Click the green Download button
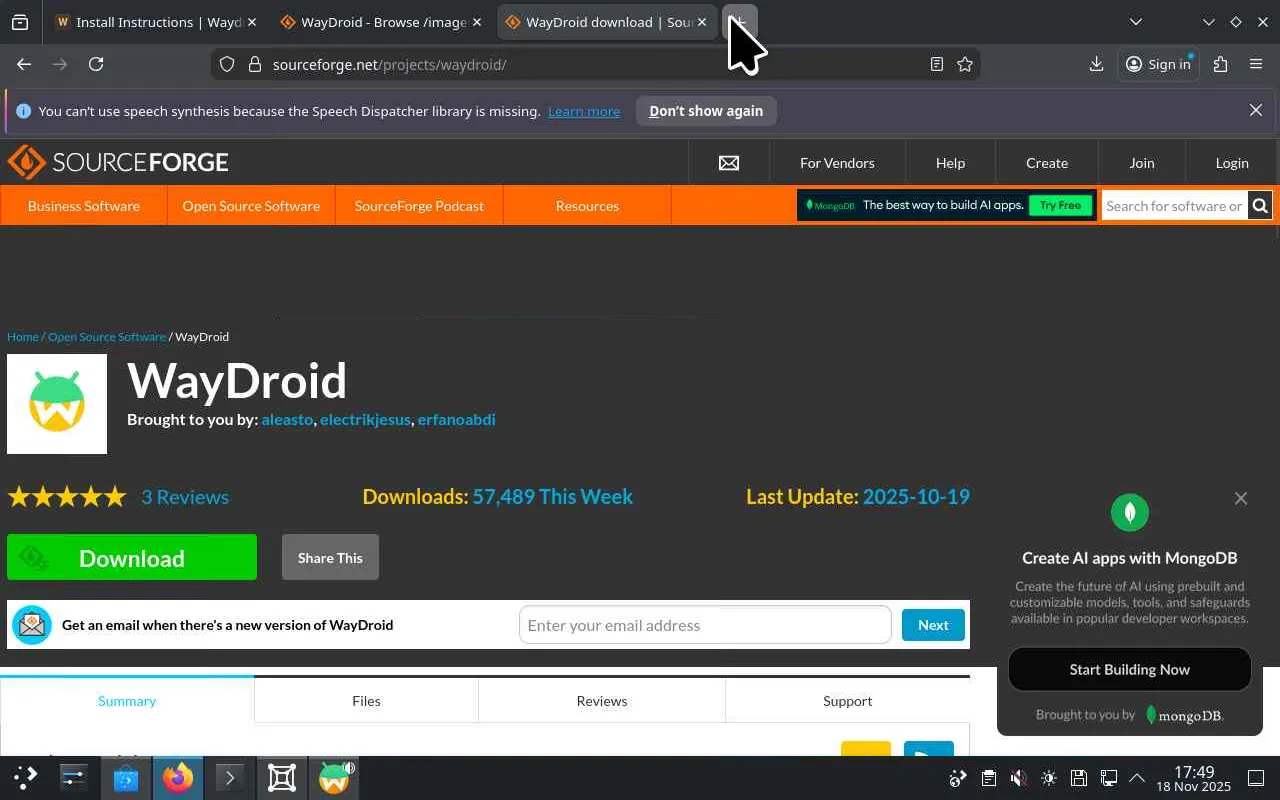 point(132,557)
